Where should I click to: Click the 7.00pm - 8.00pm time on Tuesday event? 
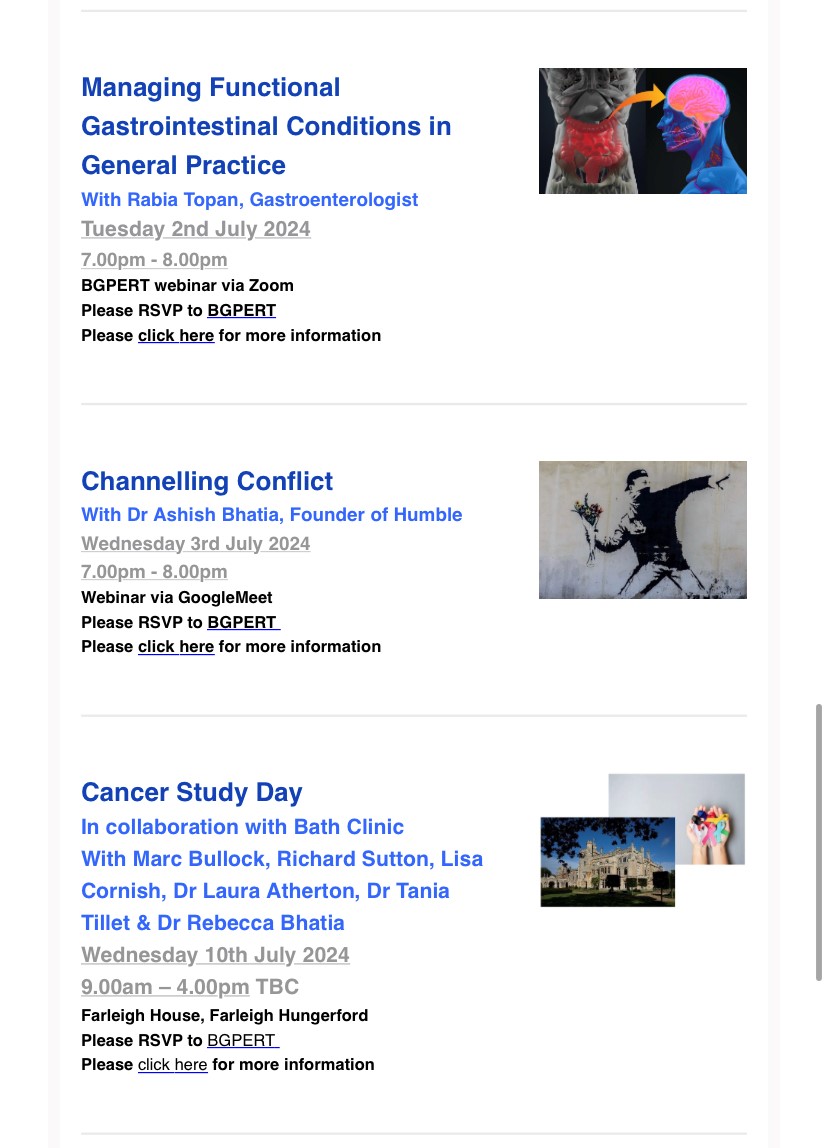pyautogui.click(x=154, y=260)
